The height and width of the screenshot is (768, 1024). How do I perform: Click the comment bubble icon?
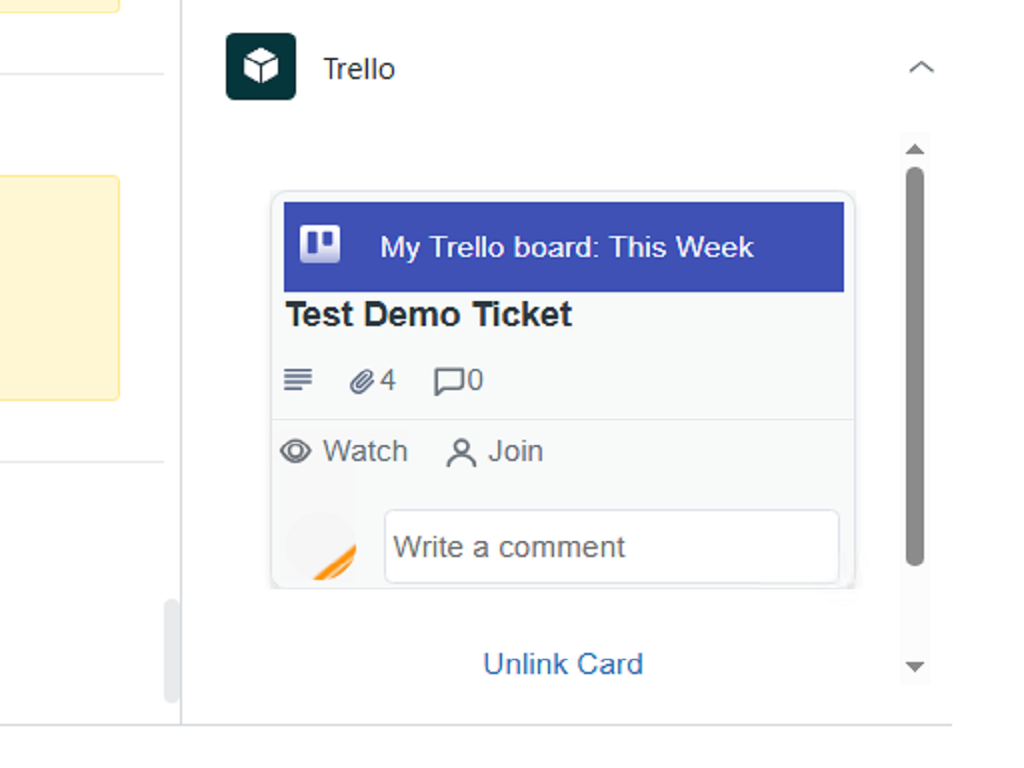[x=448, y=381]
